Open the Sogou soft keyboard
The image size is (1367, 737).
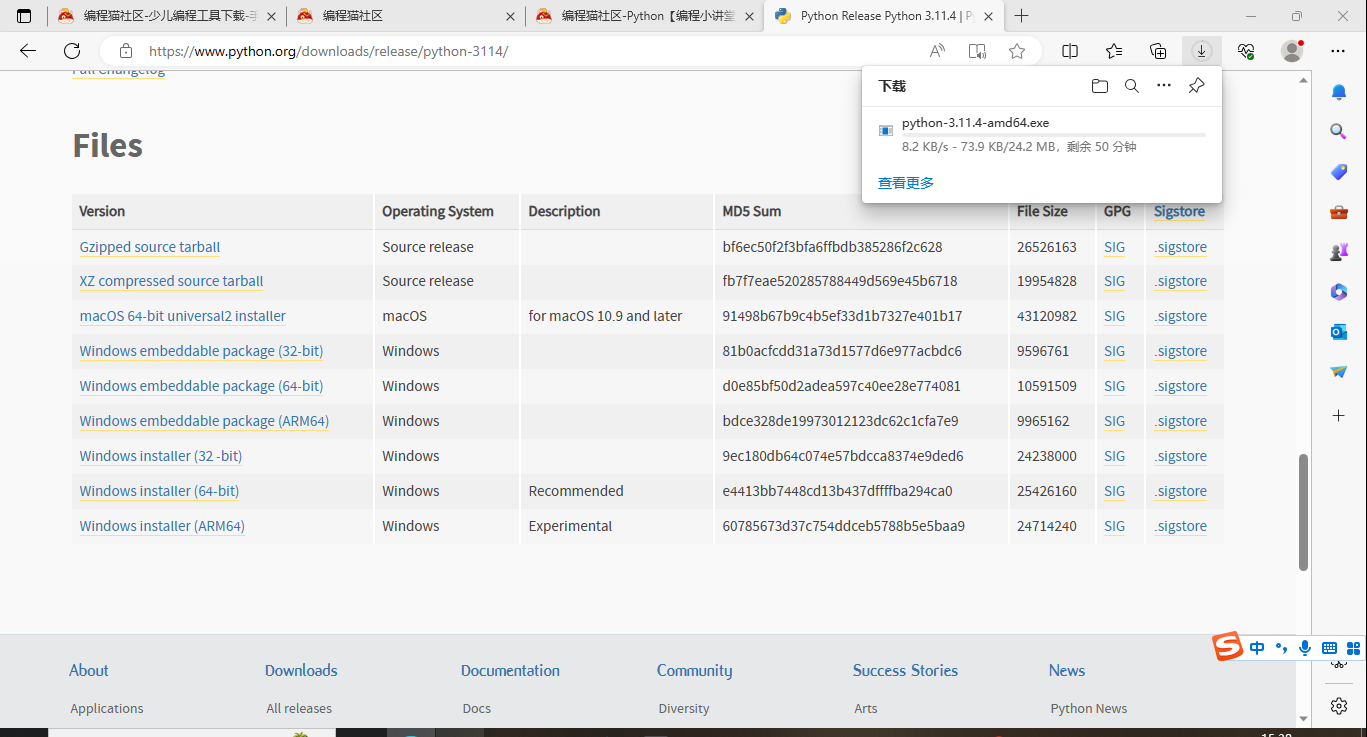[x=1329, y=648]
